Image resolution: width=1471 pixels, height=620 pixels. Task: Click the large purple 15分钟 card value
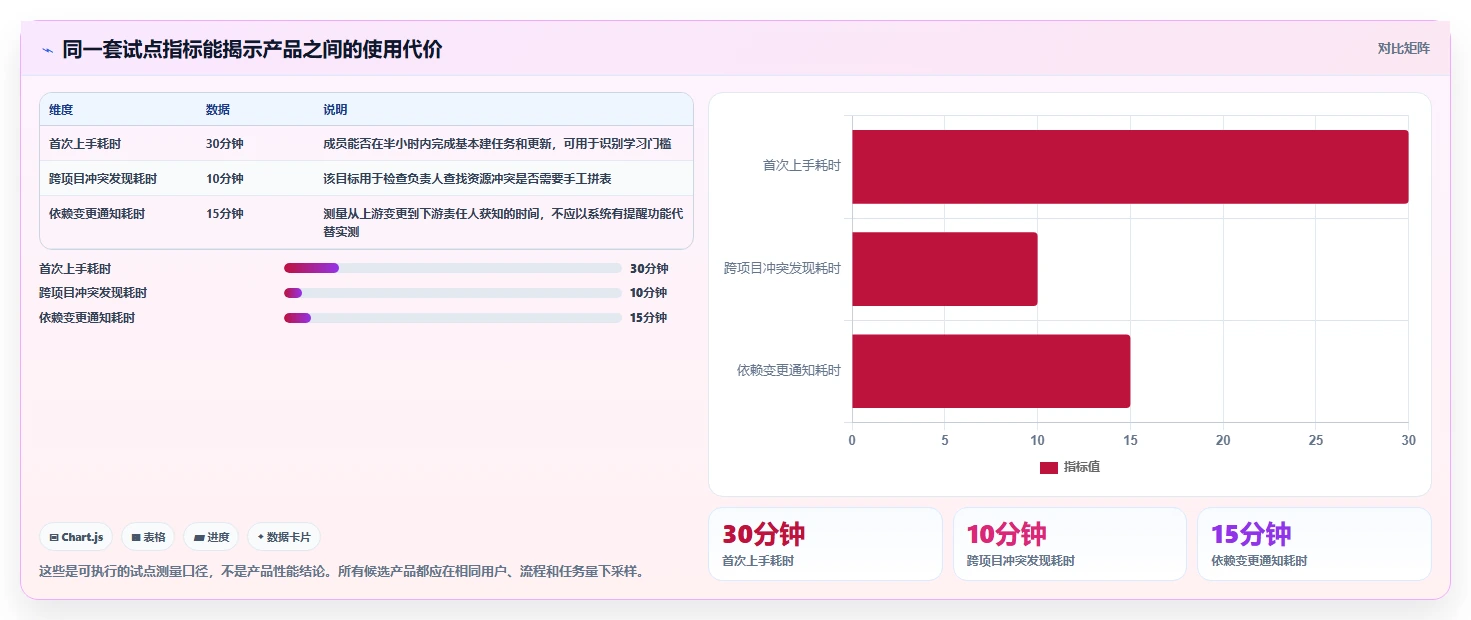click(1251, 534)
